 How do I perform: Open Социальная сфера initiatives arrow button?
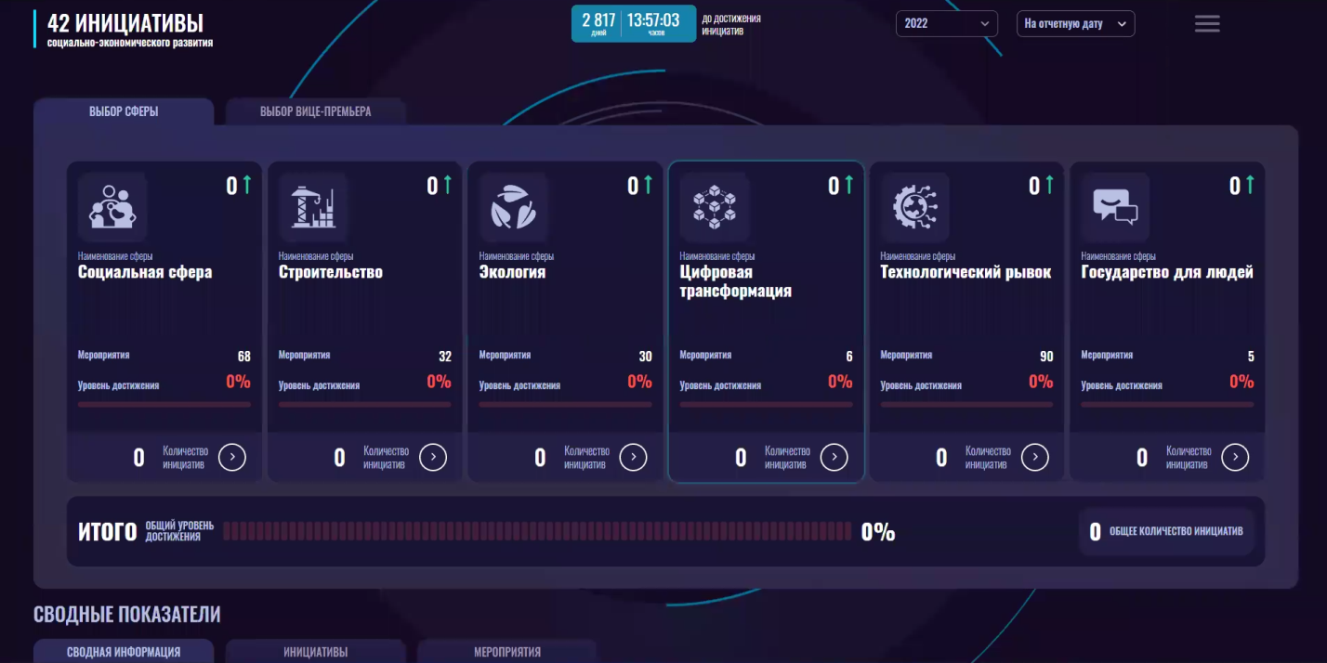[232, 457]
